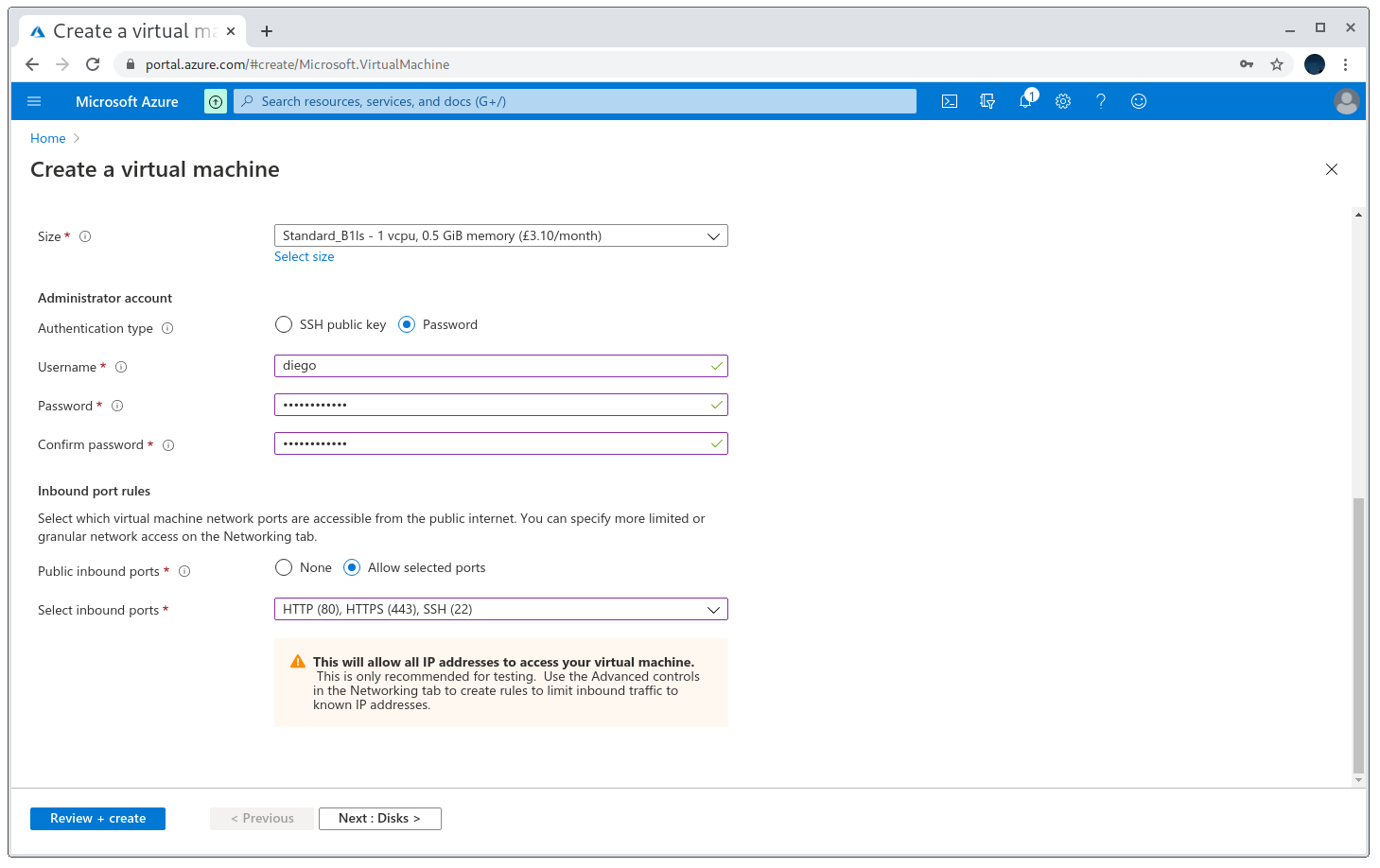Open the Select inbound ports dropdown
The image size is (1380, 868).
tap(501, 609)
